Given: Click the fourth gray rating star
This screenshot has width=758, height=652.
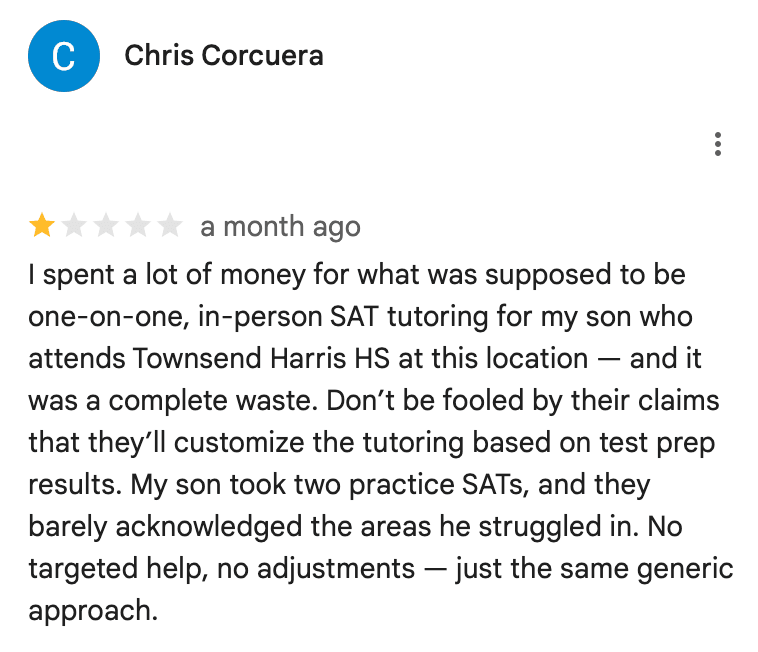Looking at the screenshot, I should [x=138, y=227].
